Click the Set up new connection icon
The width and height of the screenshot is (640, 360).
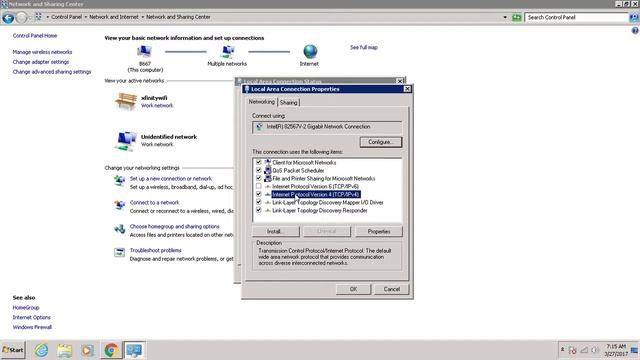point(120,180)
